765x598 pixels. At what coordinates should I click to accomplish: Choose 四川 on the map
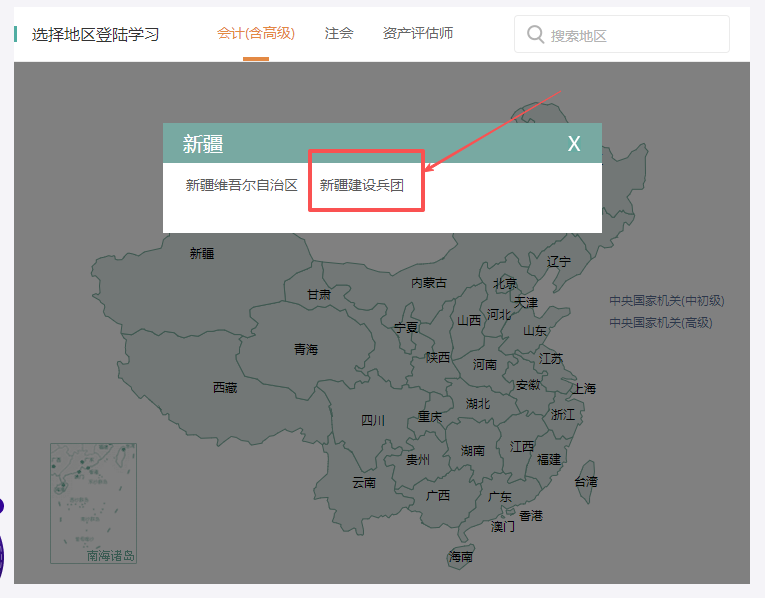(373, 420)
